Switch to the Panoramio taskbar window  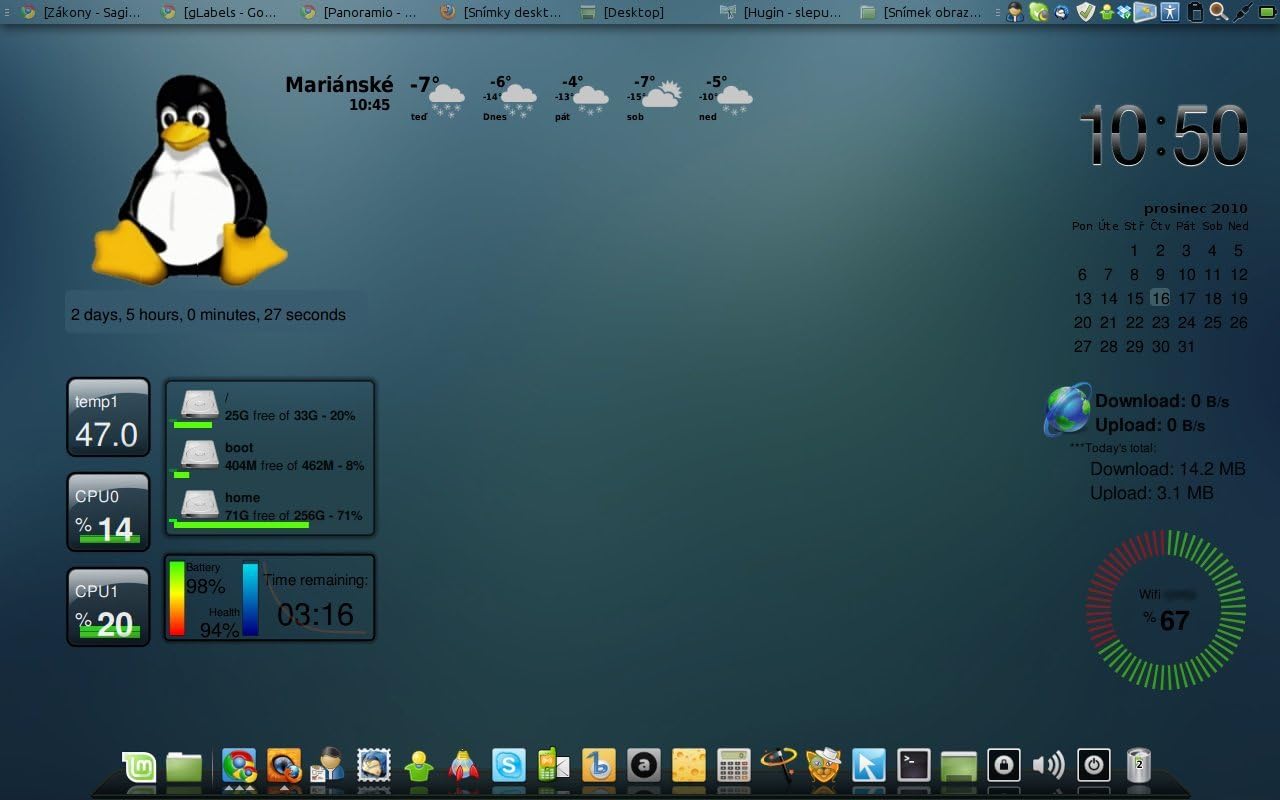point(360,12)
